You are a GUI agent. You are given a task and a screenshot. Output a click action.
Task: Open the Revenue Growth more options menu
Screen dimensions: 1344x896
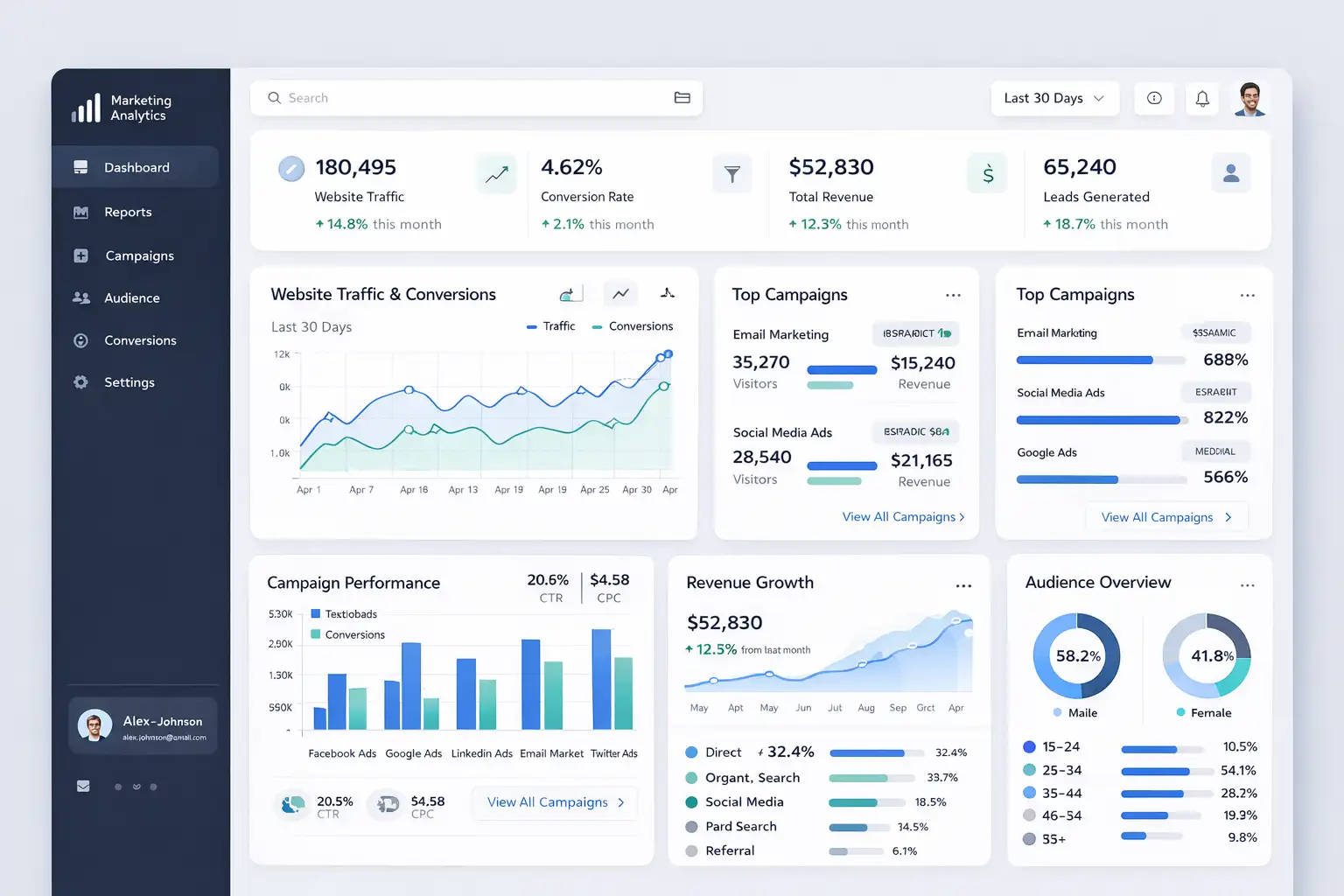click(x=963, y=585)
